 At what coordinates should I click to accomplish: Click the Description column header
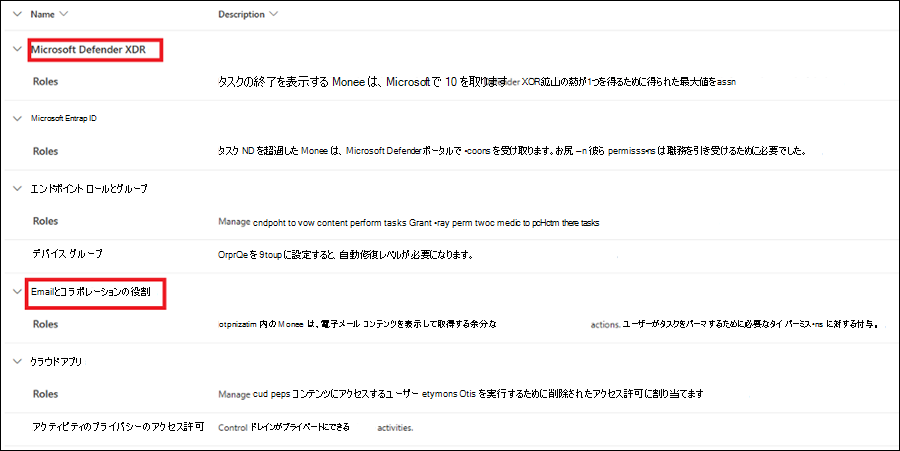241,14
